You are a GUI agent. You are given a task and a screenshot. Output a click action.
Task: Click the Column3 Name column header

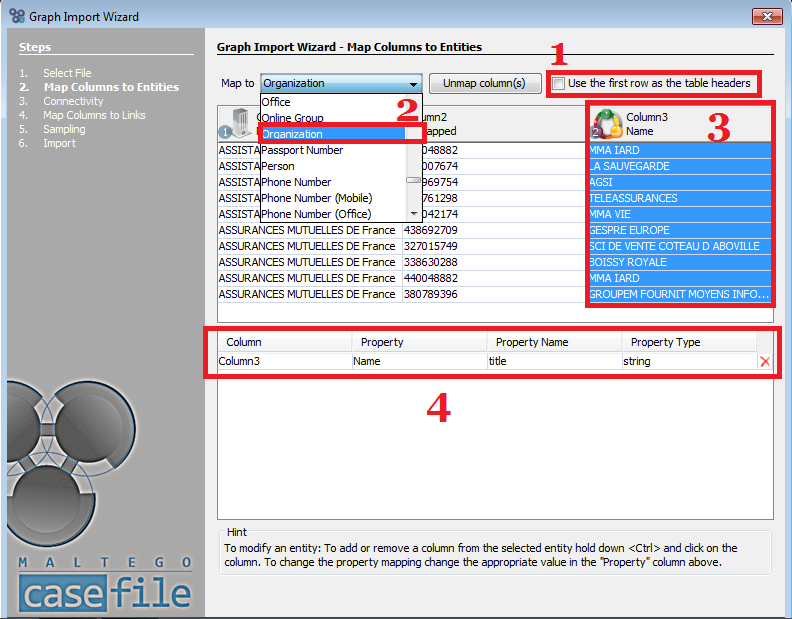(x=680, y=124)
